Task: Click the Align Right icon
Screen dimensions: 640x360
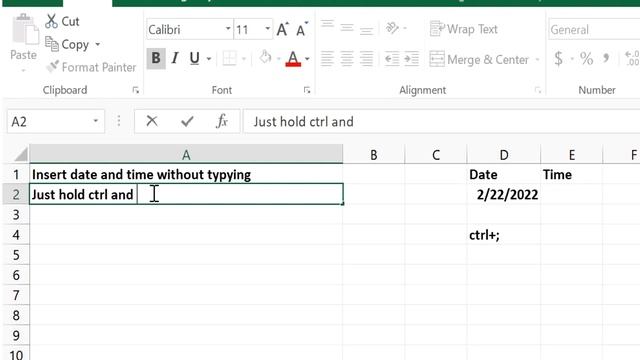Action: tap(367, 59)
